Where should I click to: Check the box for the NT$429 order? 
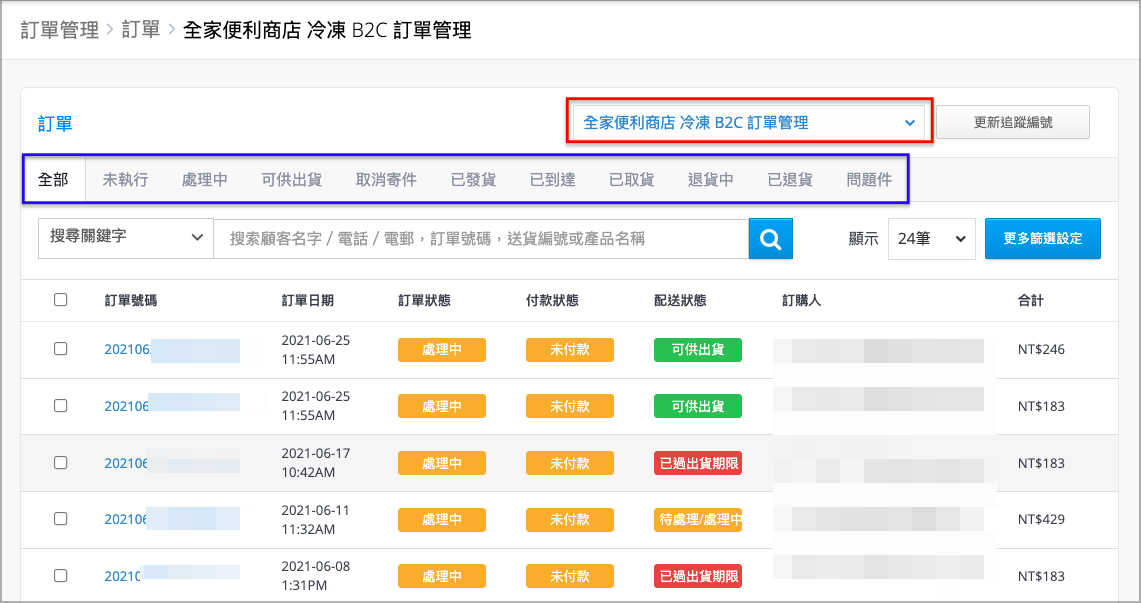click(60, 519)
